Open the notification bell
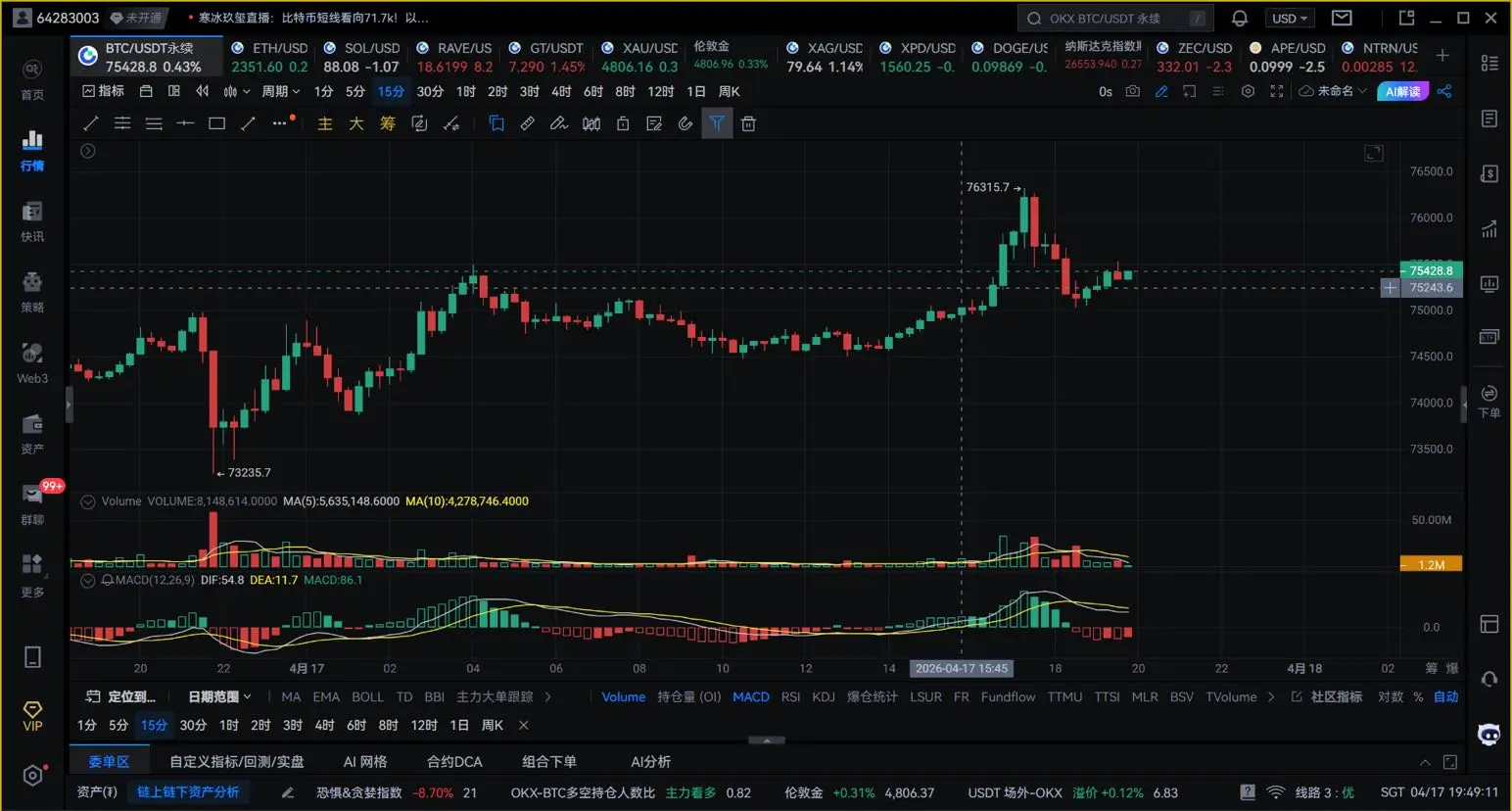1512x811 pixels. click(x=1240, y=18)
